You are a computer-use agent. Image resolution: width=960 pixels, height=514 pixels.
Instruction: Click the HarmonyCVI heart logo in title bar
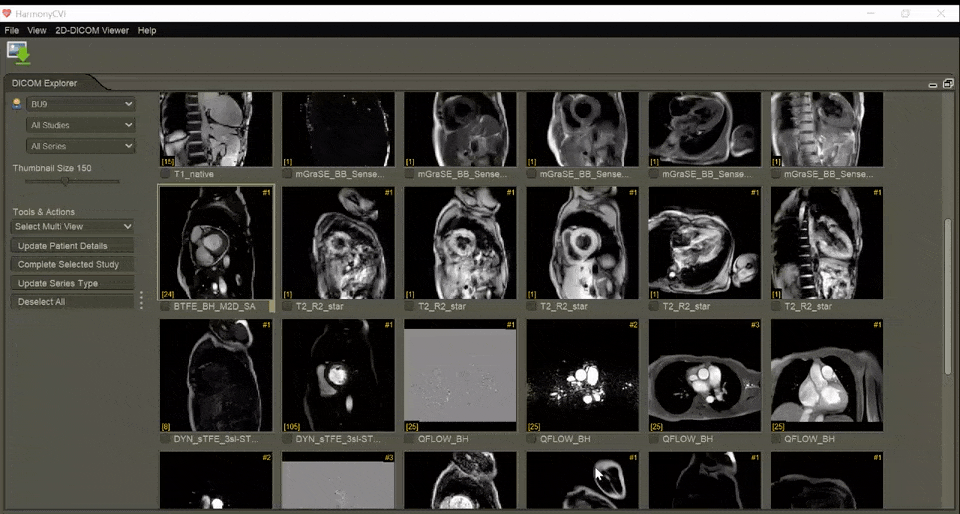point(7,13)
